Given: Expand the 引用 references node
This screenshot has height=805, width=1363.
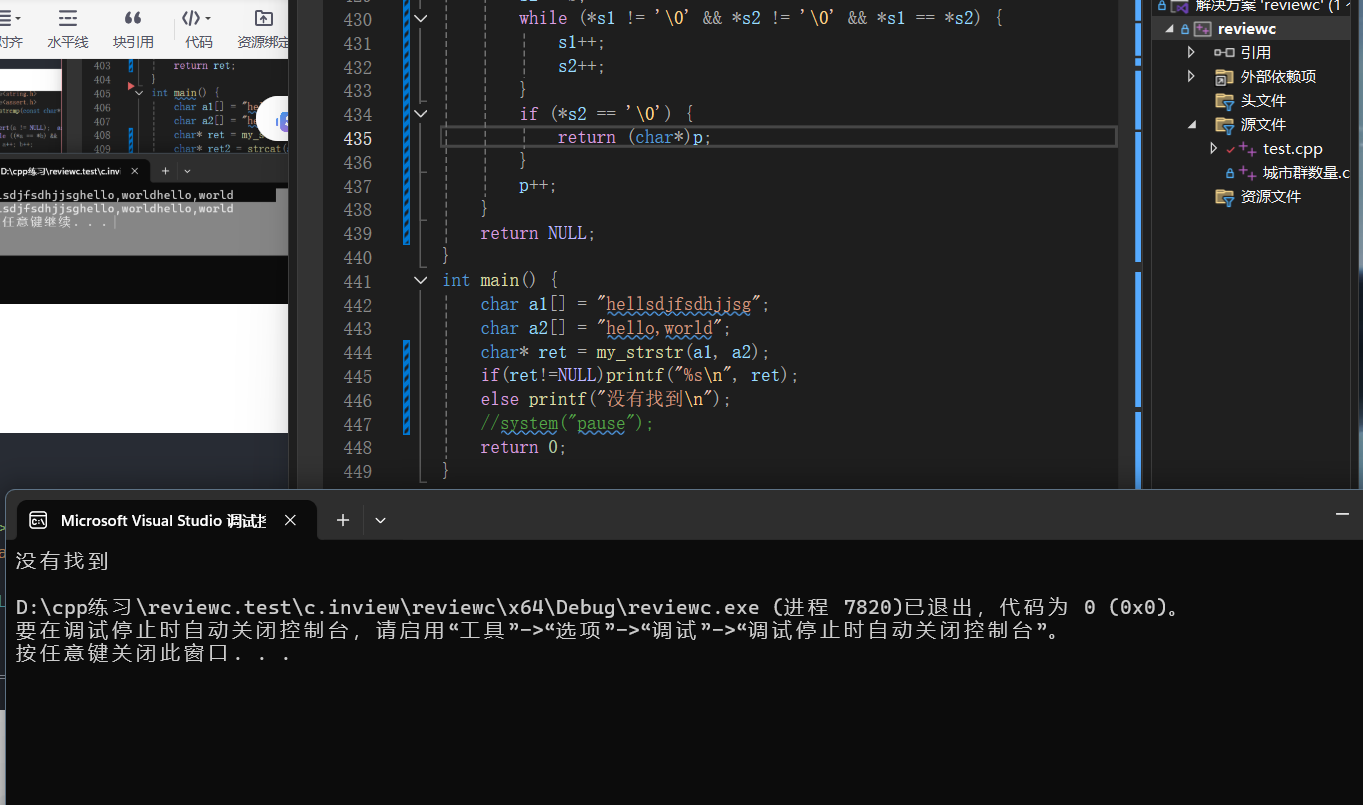Looking at the screenshot, I should pos(1191,52).
